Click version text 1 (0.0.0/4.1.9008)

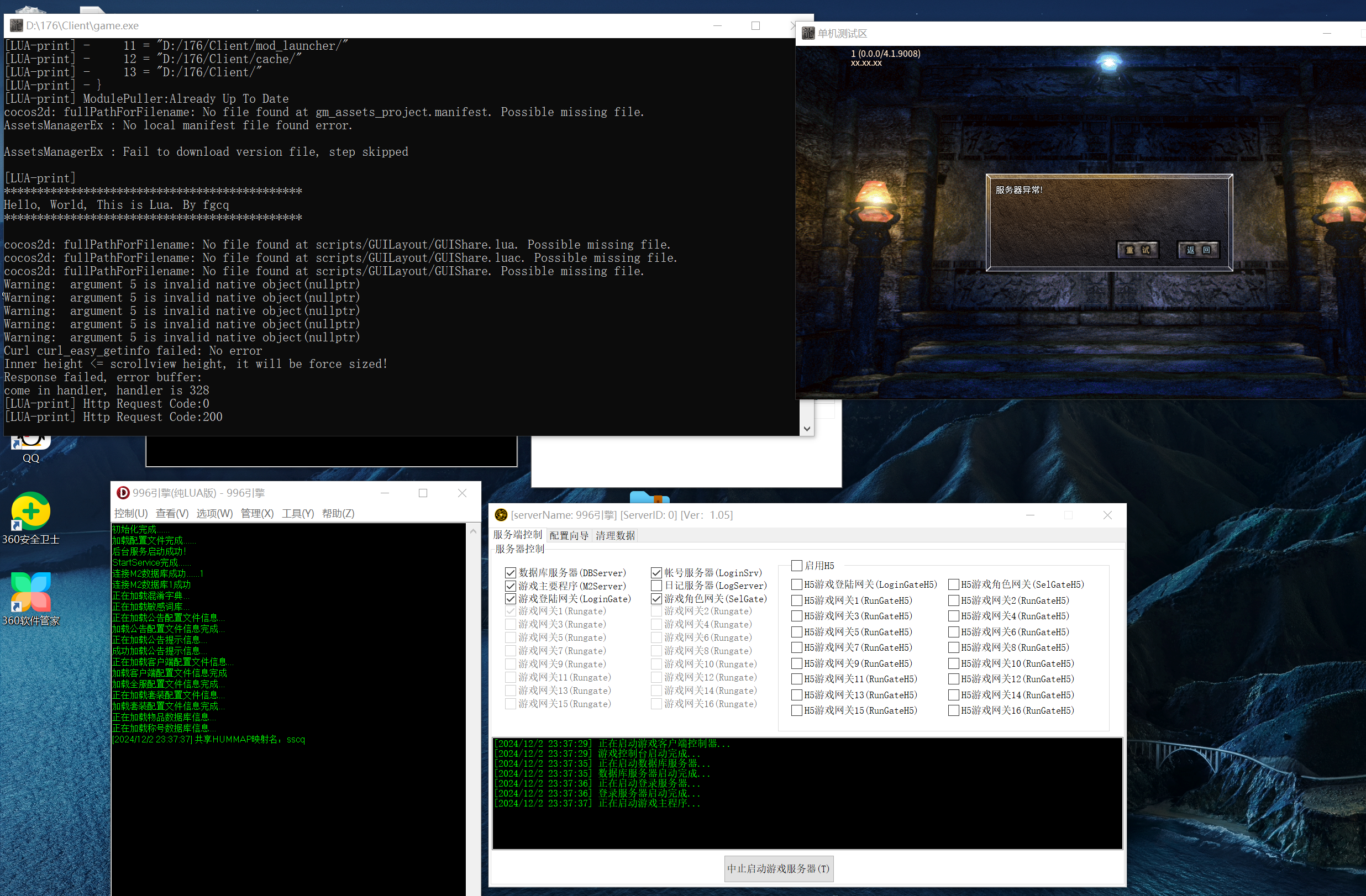coord(885,54)
